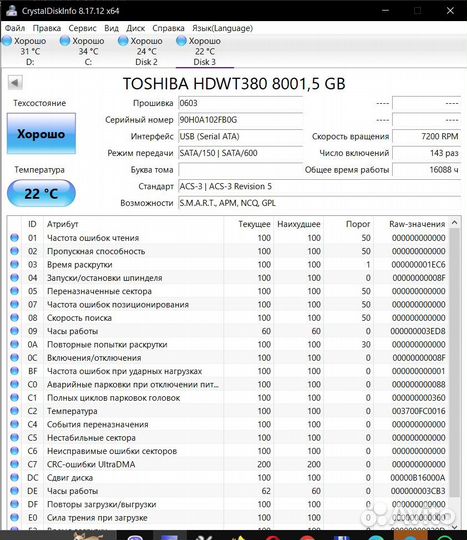Select raw value 003700FC0016
467x540 pixels.
pos(418,411)
